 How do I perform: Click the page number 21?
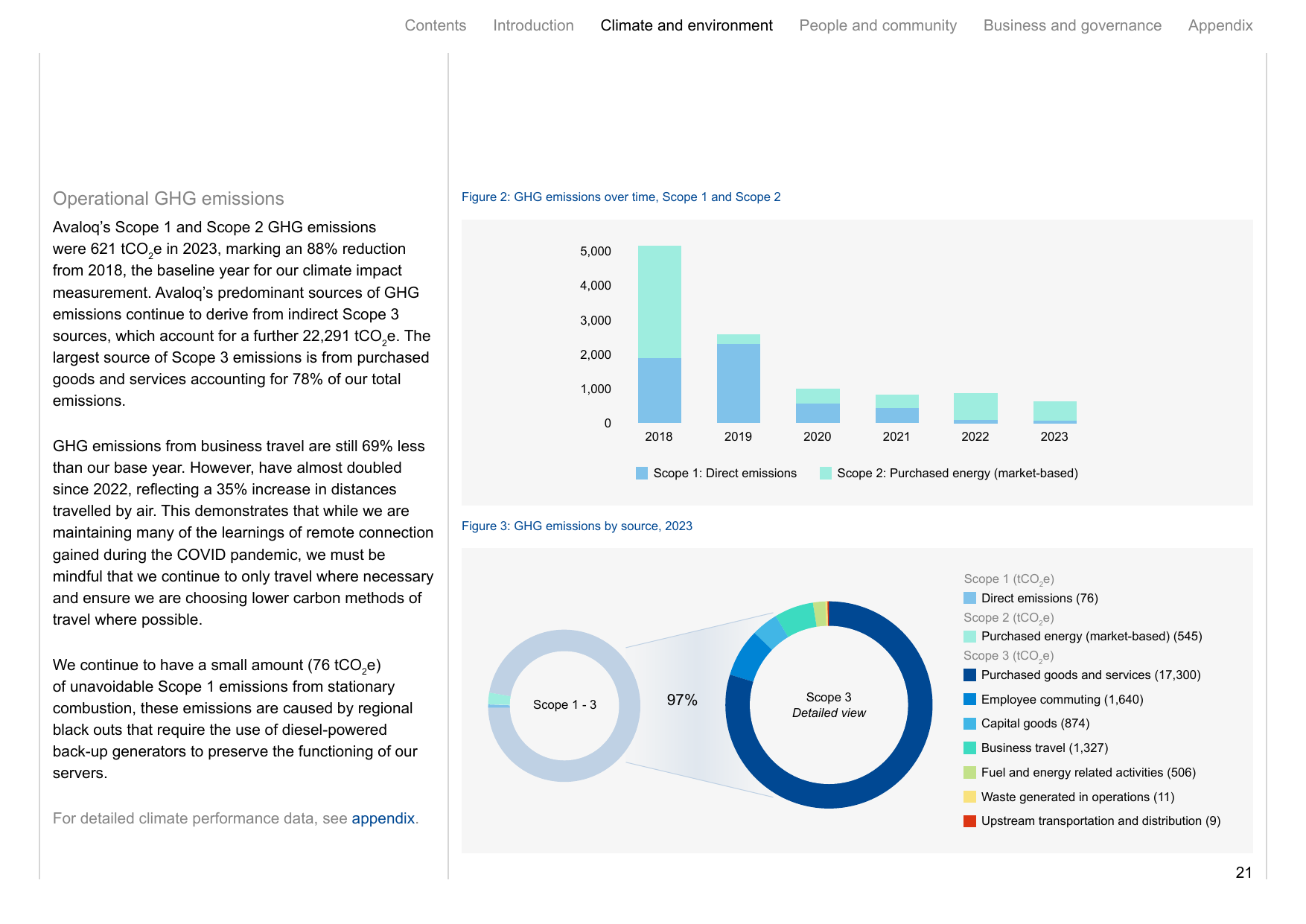(x=1243, y=873)
